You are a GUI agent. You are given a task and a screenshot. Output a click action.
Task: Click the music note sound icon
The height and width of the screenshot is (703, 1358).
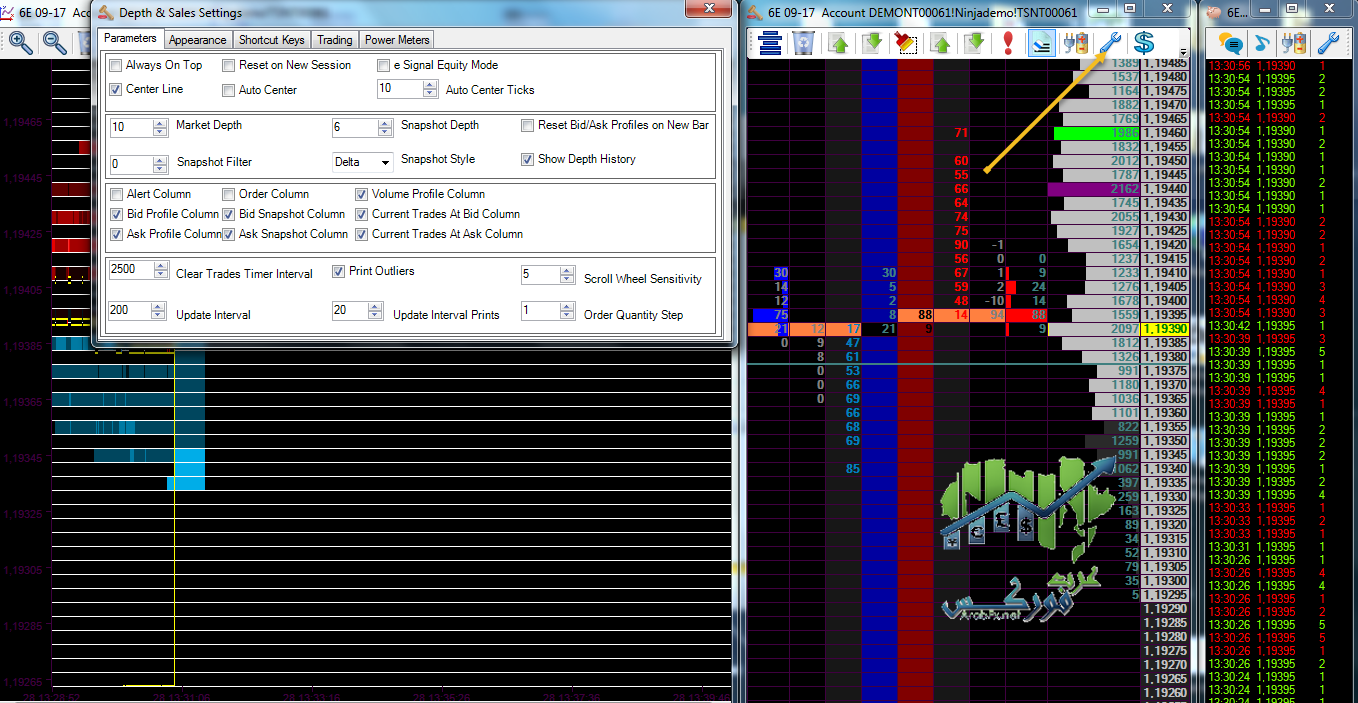(x=1262, y=43)
